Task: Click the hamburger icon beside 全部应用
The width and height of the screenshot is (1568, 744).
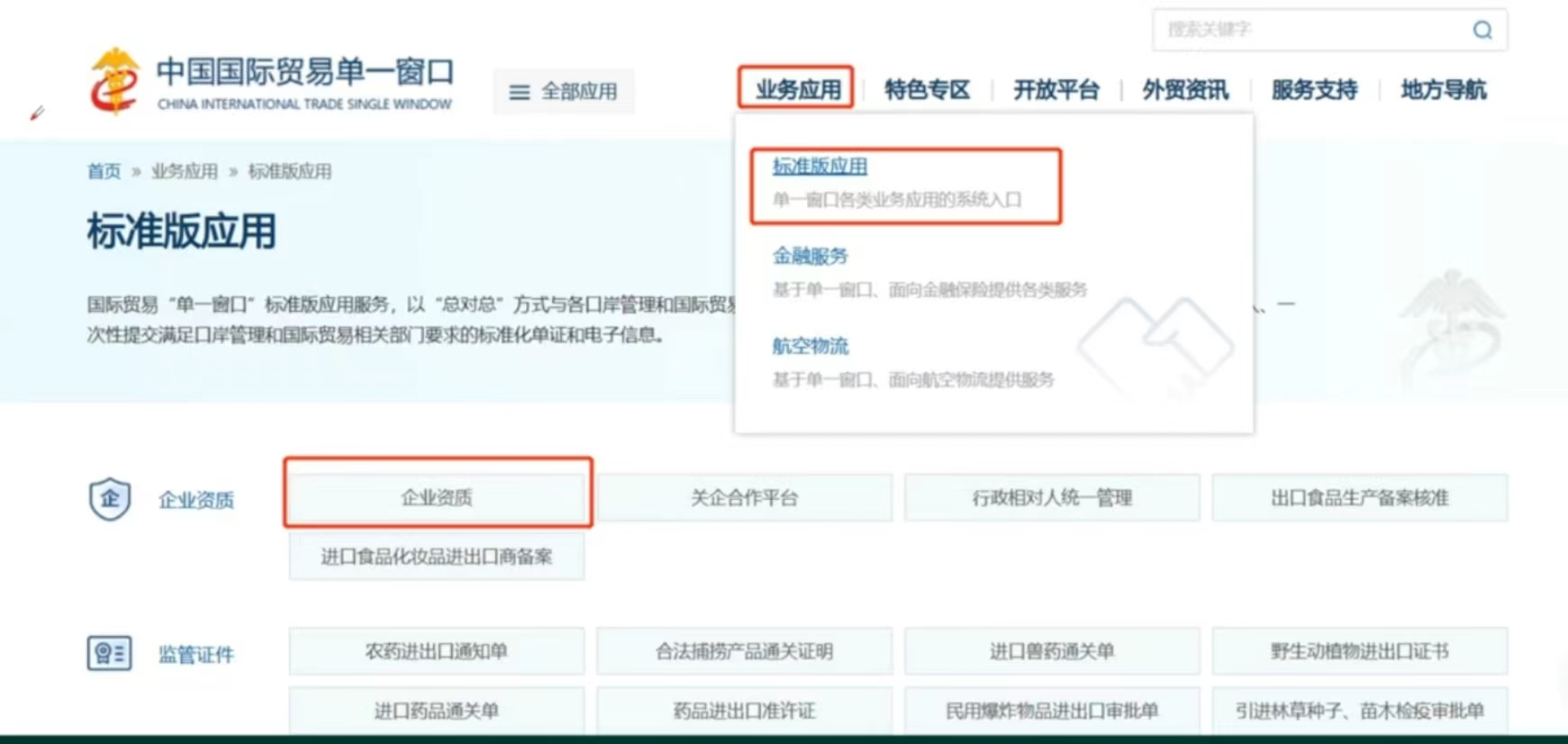Action: (520, 92)
